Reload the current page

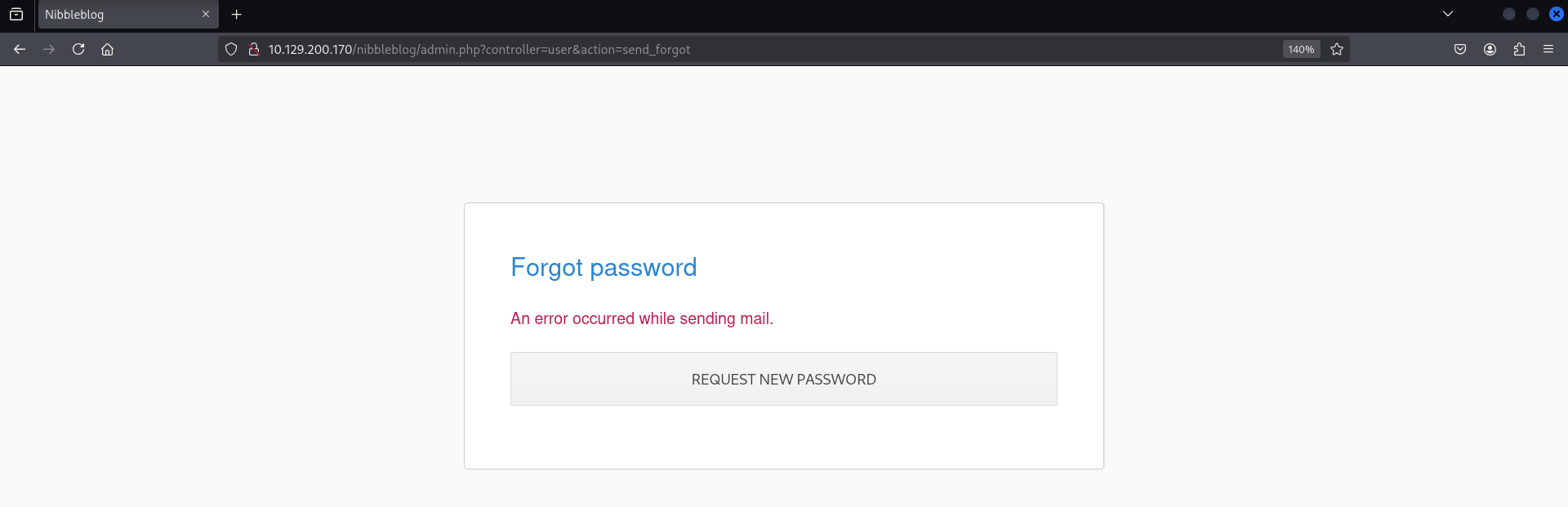(x=78, y=49)
